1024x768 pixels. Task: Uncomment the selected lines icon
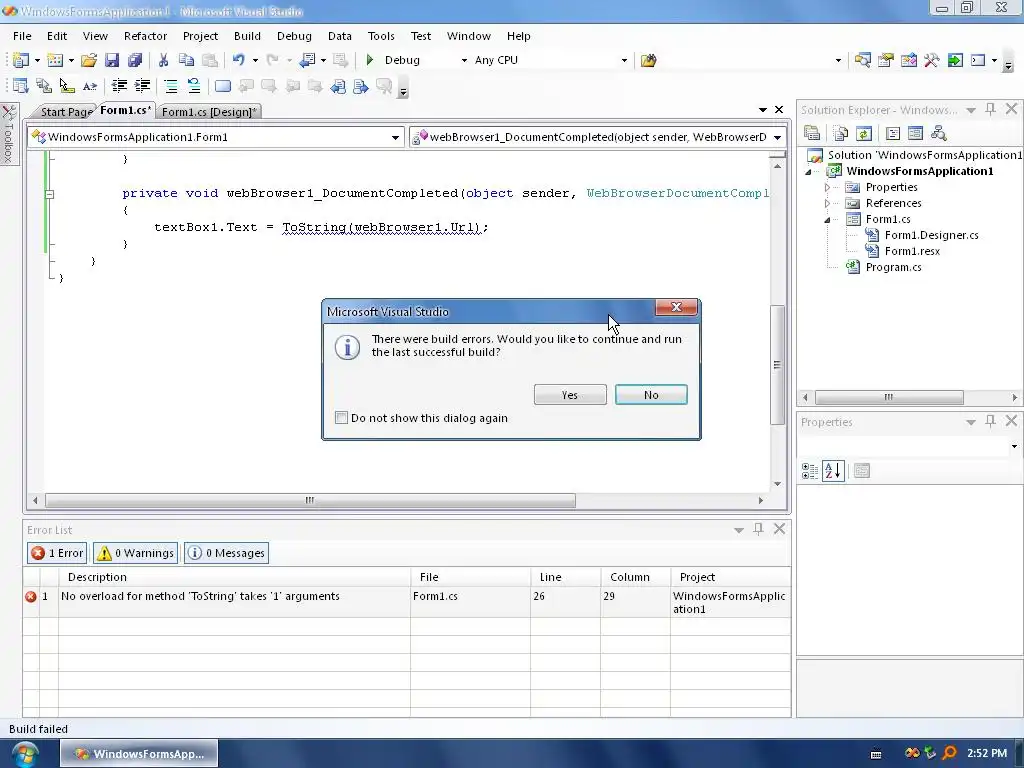[193, 86]
